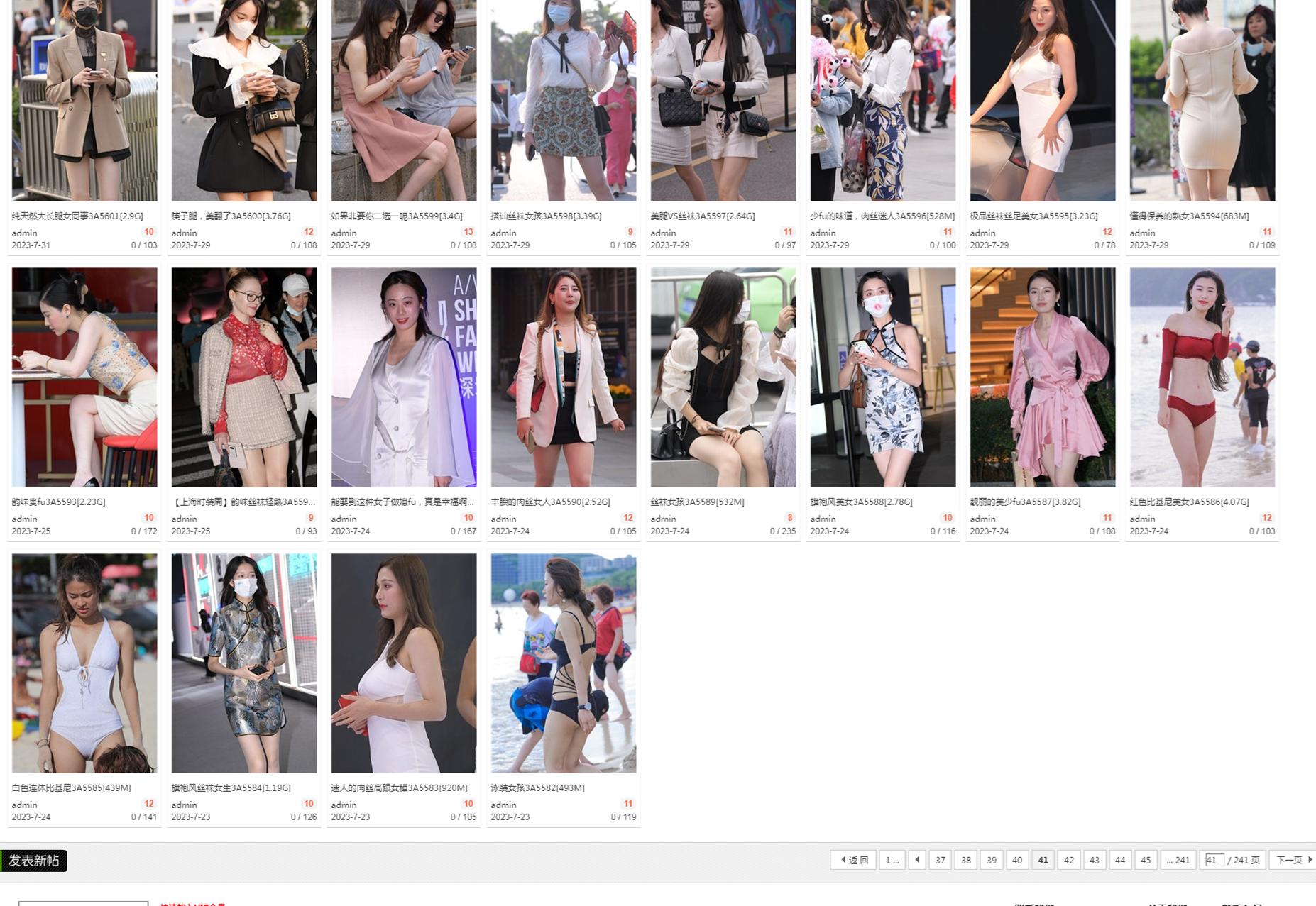Viewport: 1316px width, 906px height.
Task: Open page 43 in pagination
Action: point(1095,860)
